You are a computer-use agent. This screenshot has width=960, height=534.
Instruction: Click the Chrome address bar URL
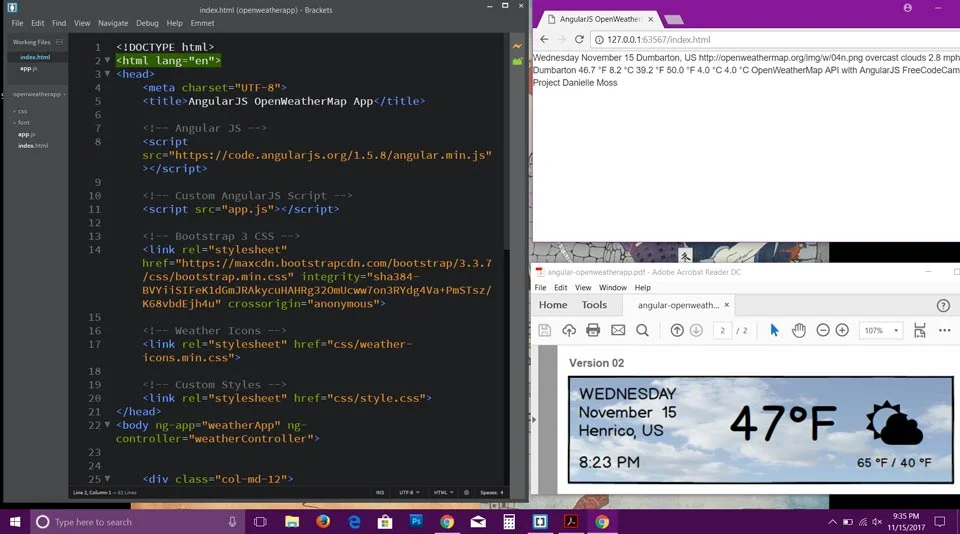658,40
